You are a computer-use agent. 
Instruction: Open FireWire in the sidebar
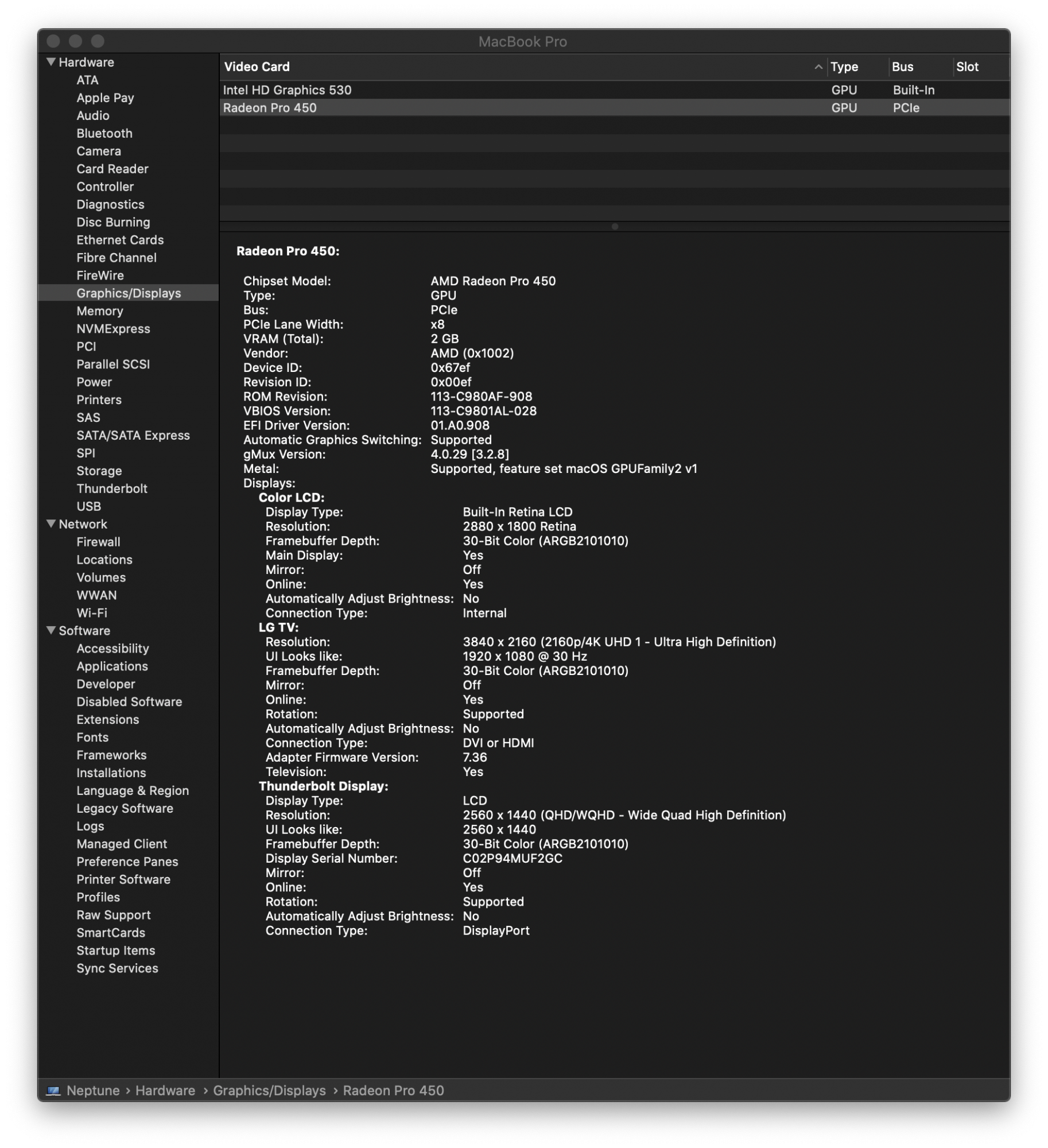(x=100, y=276)
